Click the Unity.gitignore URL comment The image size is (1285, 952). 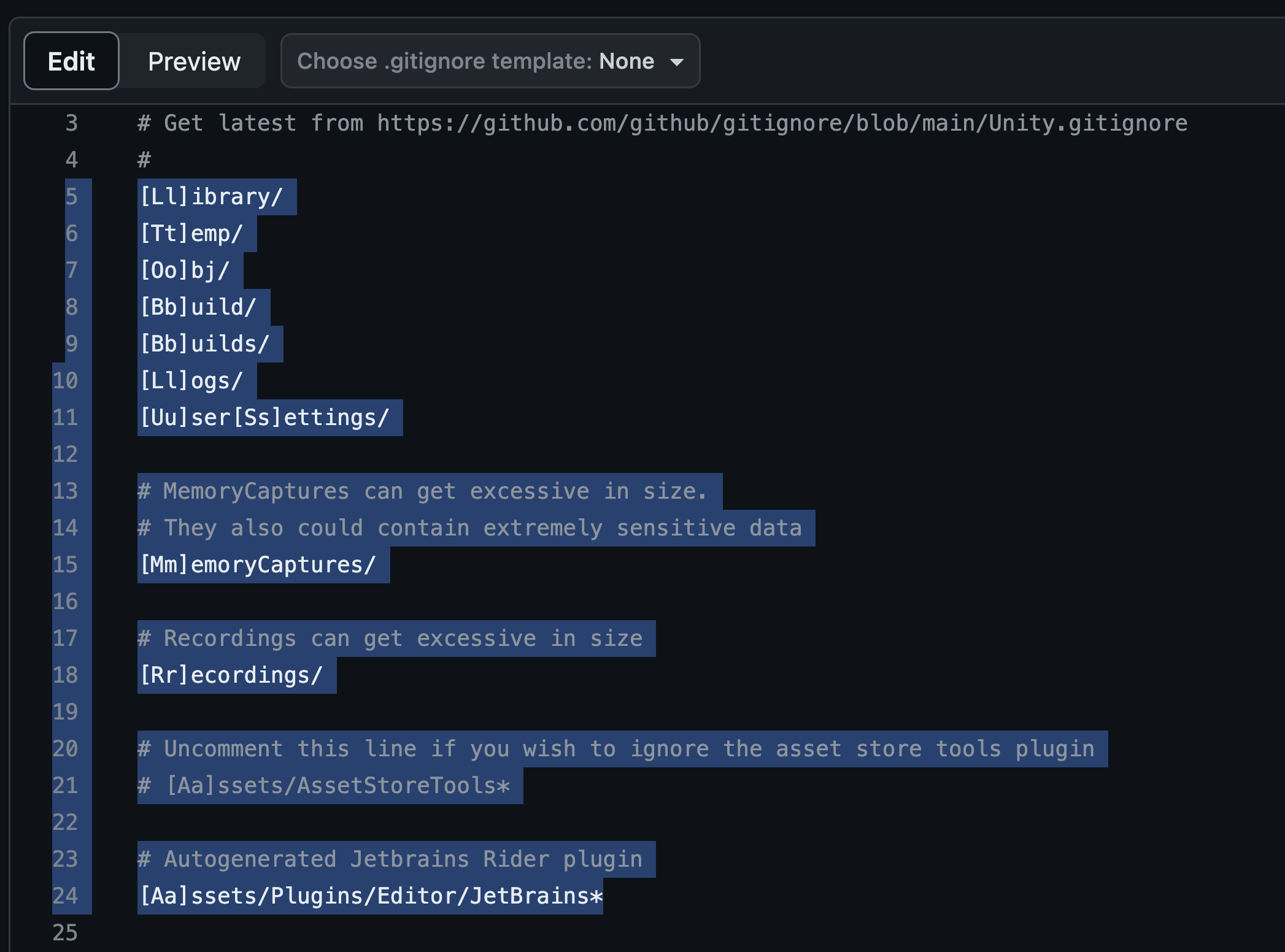pyautogui.click(x=663, y=123)
